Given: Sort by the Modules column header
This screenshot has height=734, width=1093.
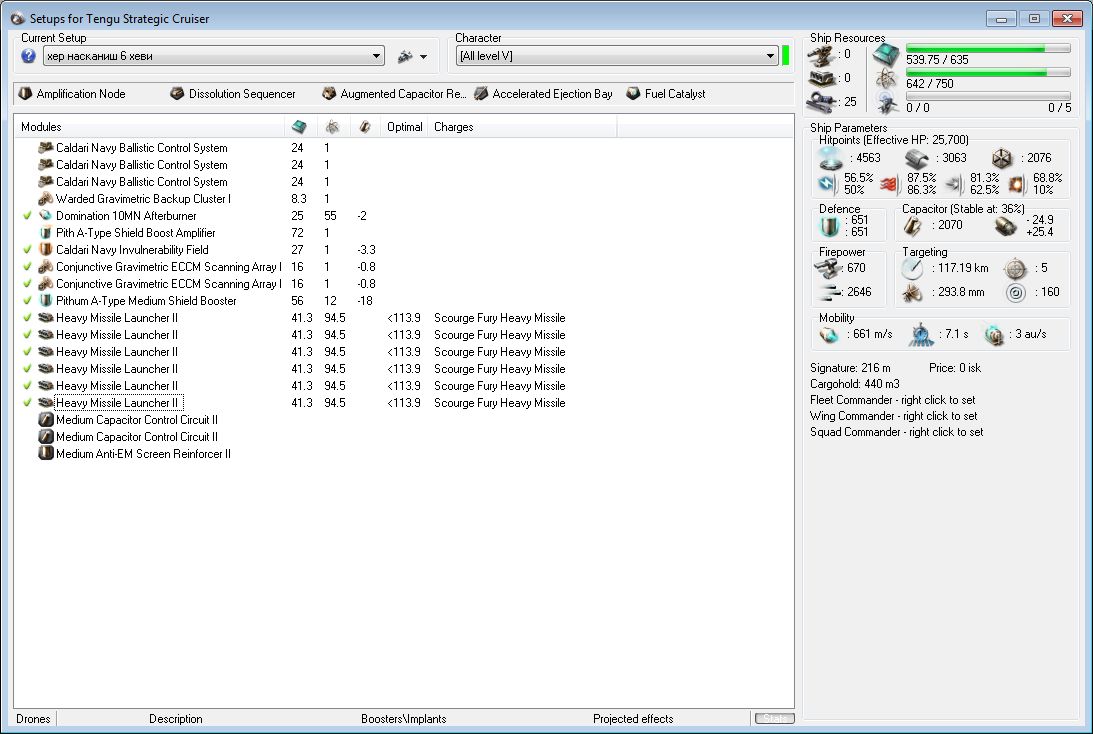Looking at the screenshot, I should pyautogui.click(x=149, y=126).
